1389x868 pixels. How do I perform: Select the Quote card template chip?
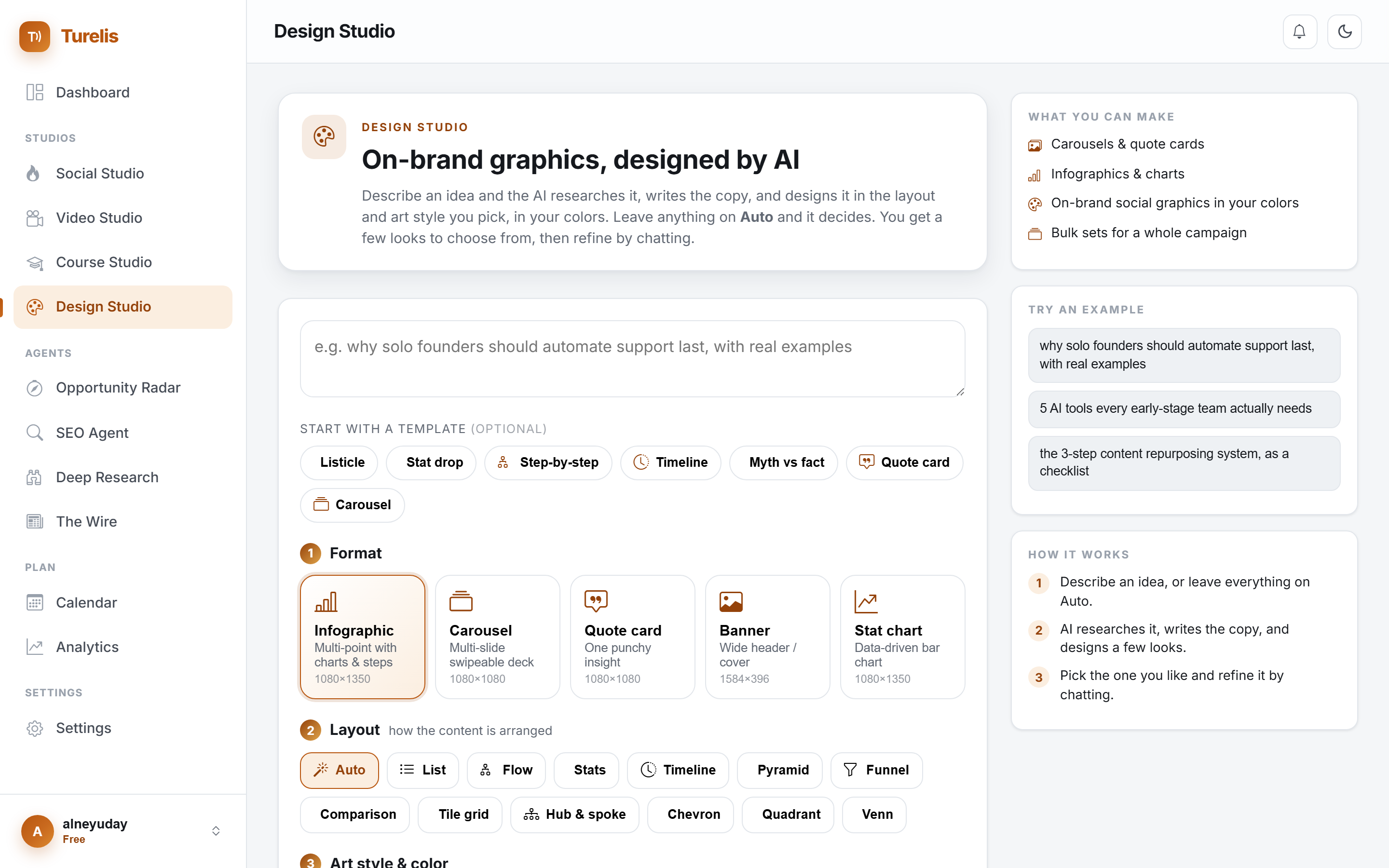click(x=905, y=463)
